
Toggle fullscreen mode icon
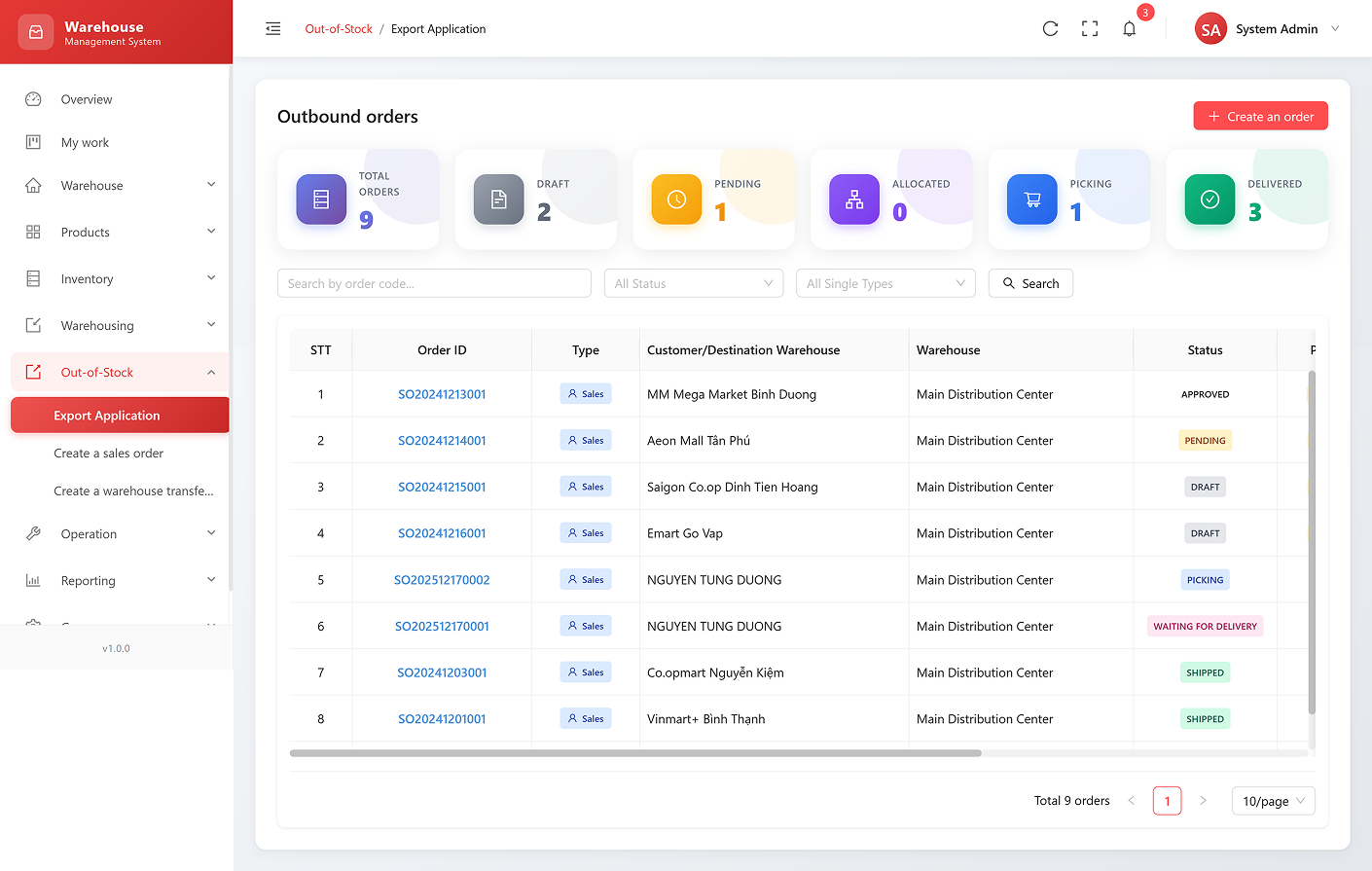tap(1090, 29)
